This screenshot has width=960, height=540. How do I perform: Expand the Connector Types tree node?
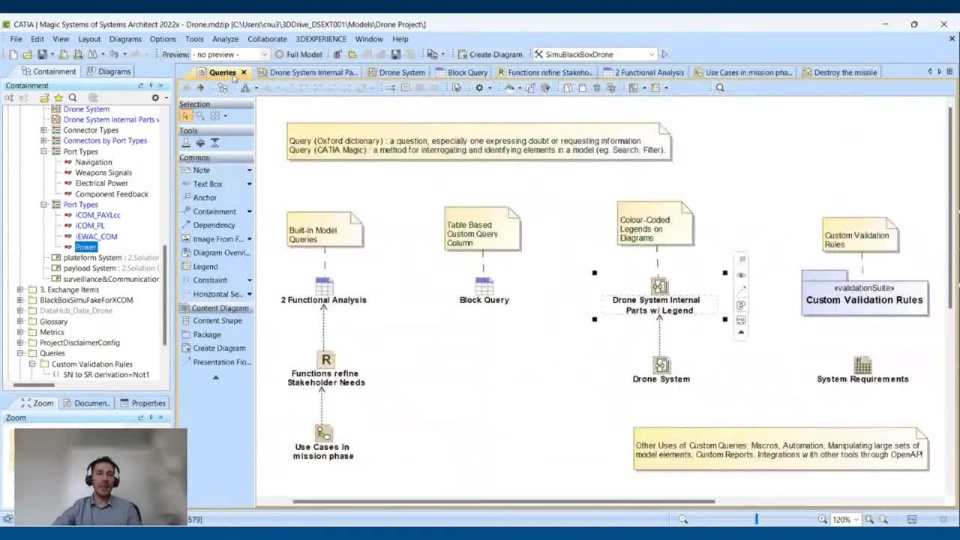point(44,130)
